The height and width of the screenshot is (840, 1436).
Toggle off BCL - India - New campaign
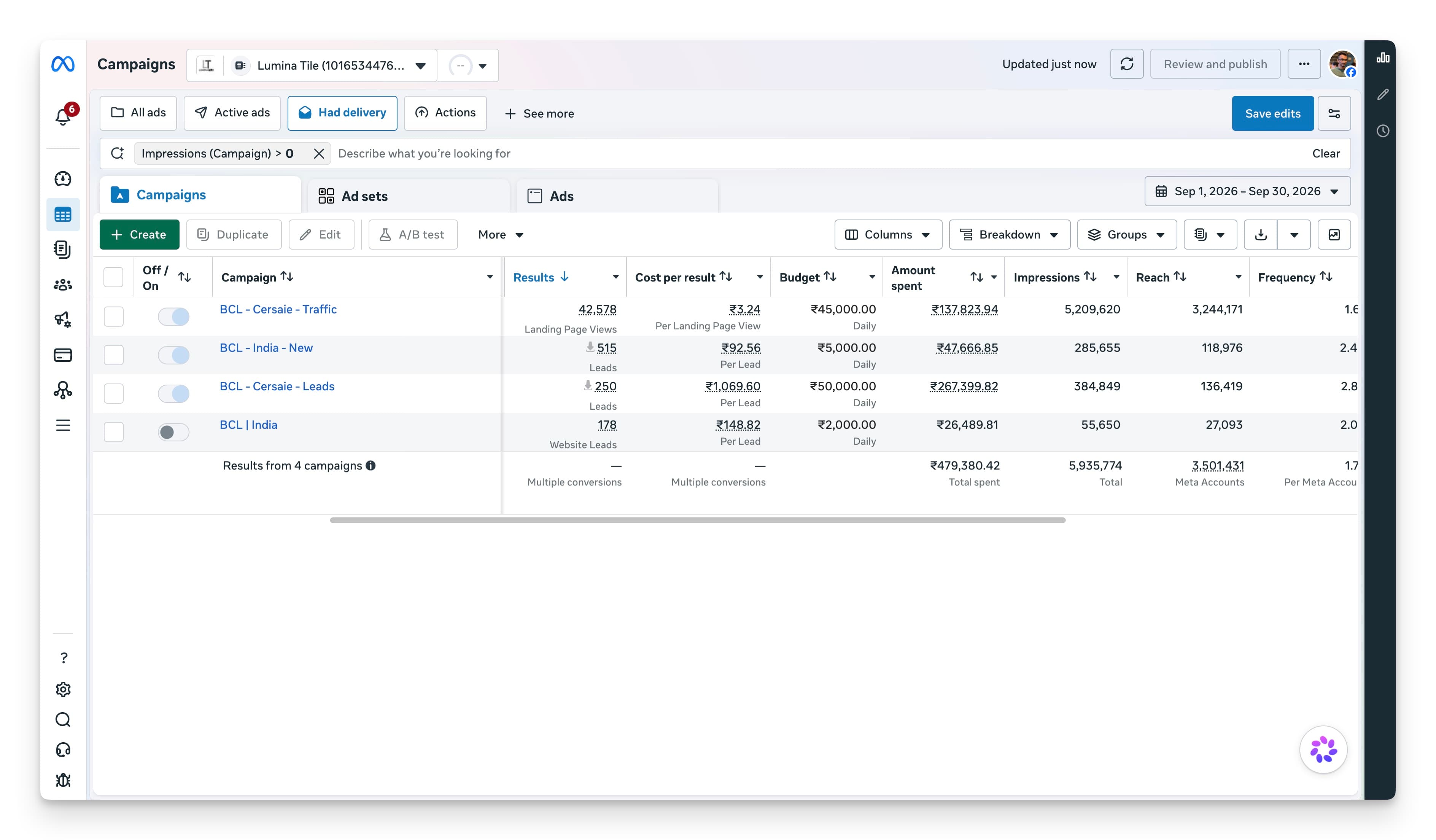point(173,355)
